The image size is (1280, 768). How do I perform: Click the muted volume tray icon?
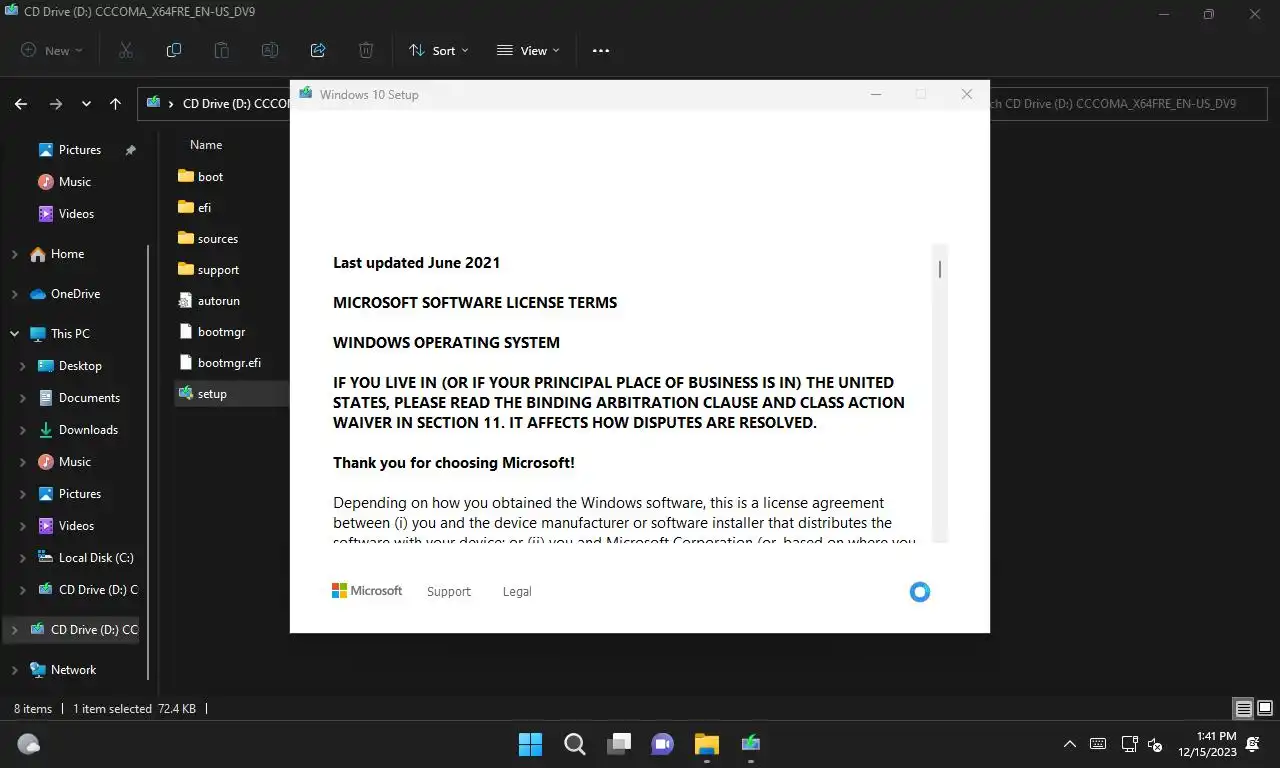pos(1155,745)
